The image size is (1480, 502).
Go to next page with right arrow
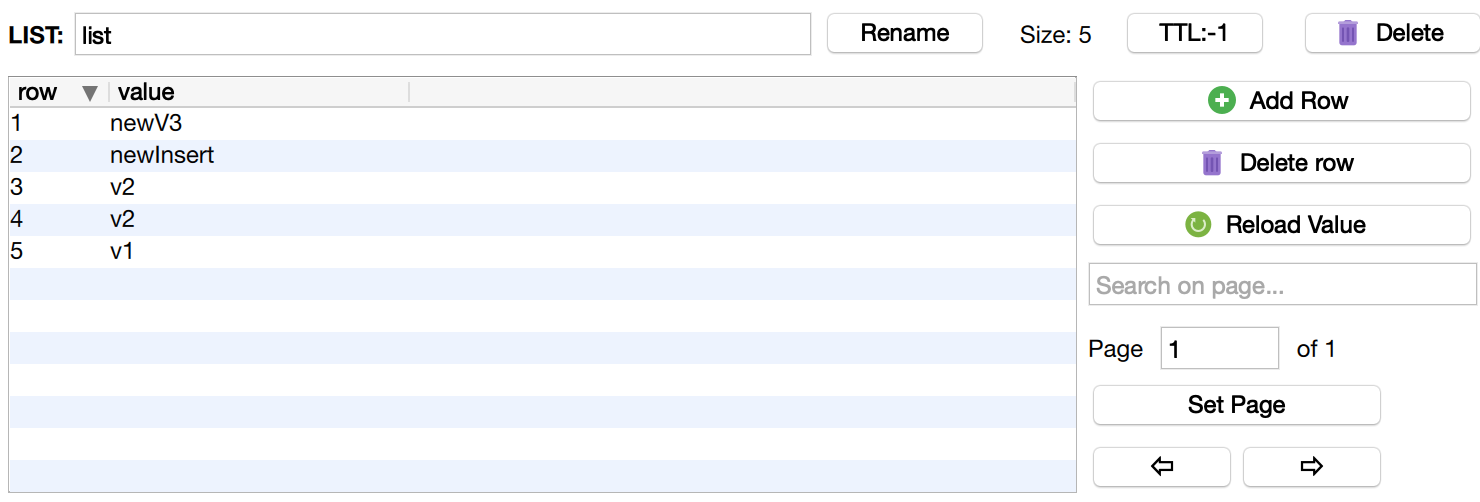click(x=1311, y=466)
